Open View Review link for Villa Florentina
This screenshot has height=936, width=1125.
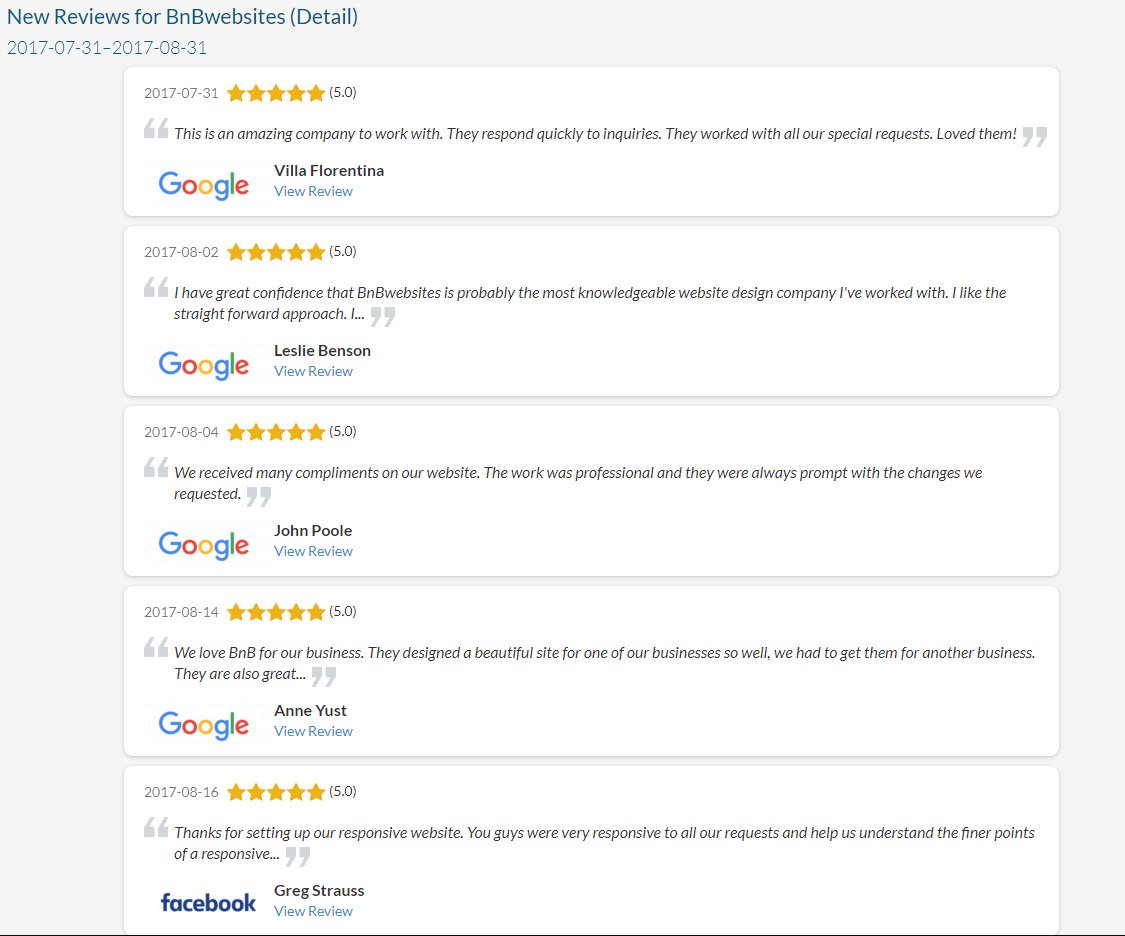point(313,191)
